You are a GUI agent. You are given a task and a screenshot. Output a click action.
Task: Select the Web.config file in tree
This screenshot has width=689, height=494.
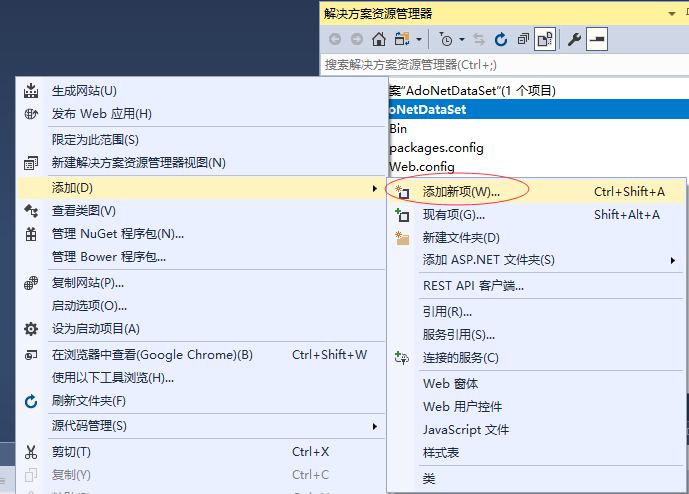[x=422, y=166]
